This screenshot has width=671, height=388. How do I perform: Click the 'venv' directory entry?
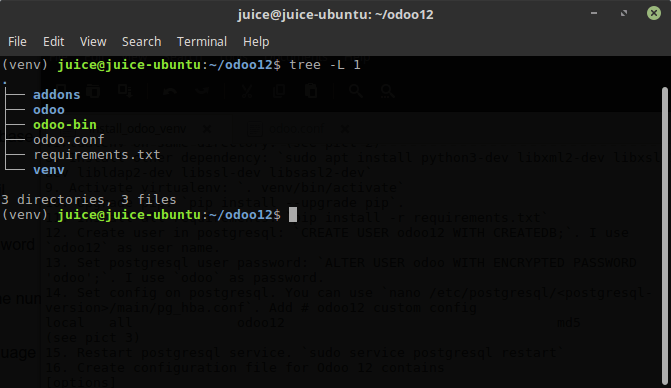click(49, 170)
